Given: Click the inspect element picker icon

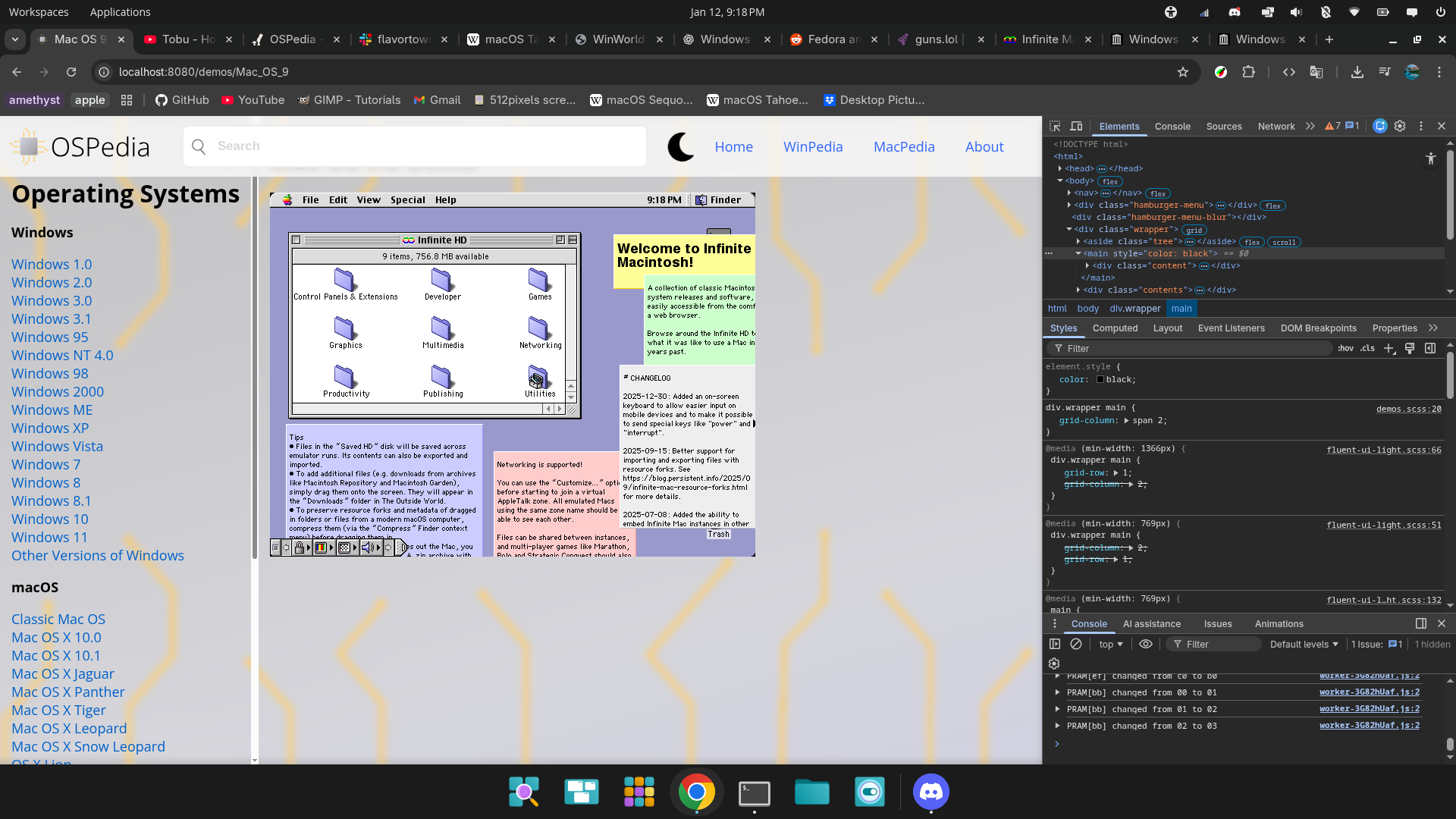Looking at the screenshot, I should 1055,126.
